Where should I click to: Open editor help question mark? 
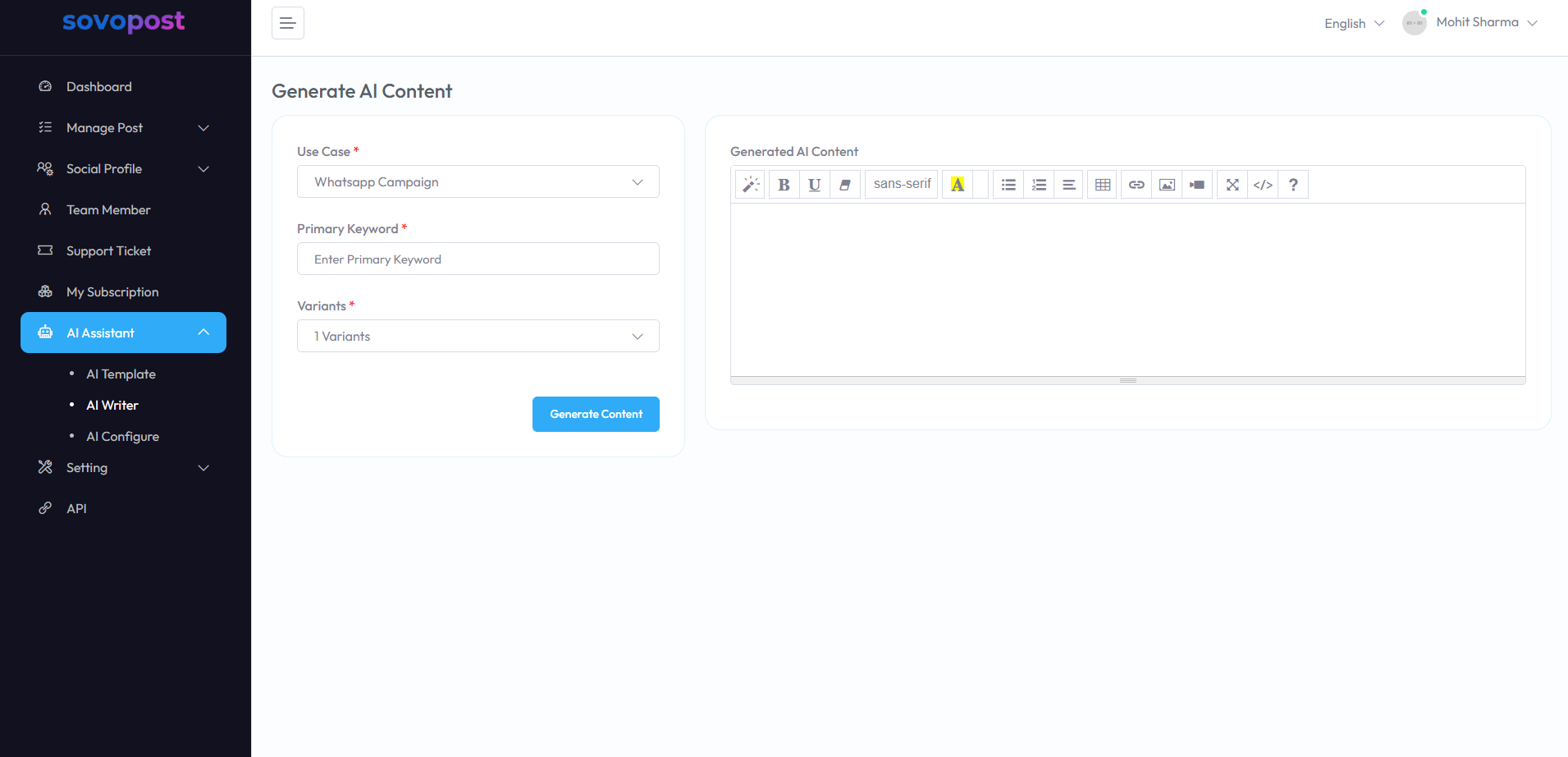click(1293, 185)
